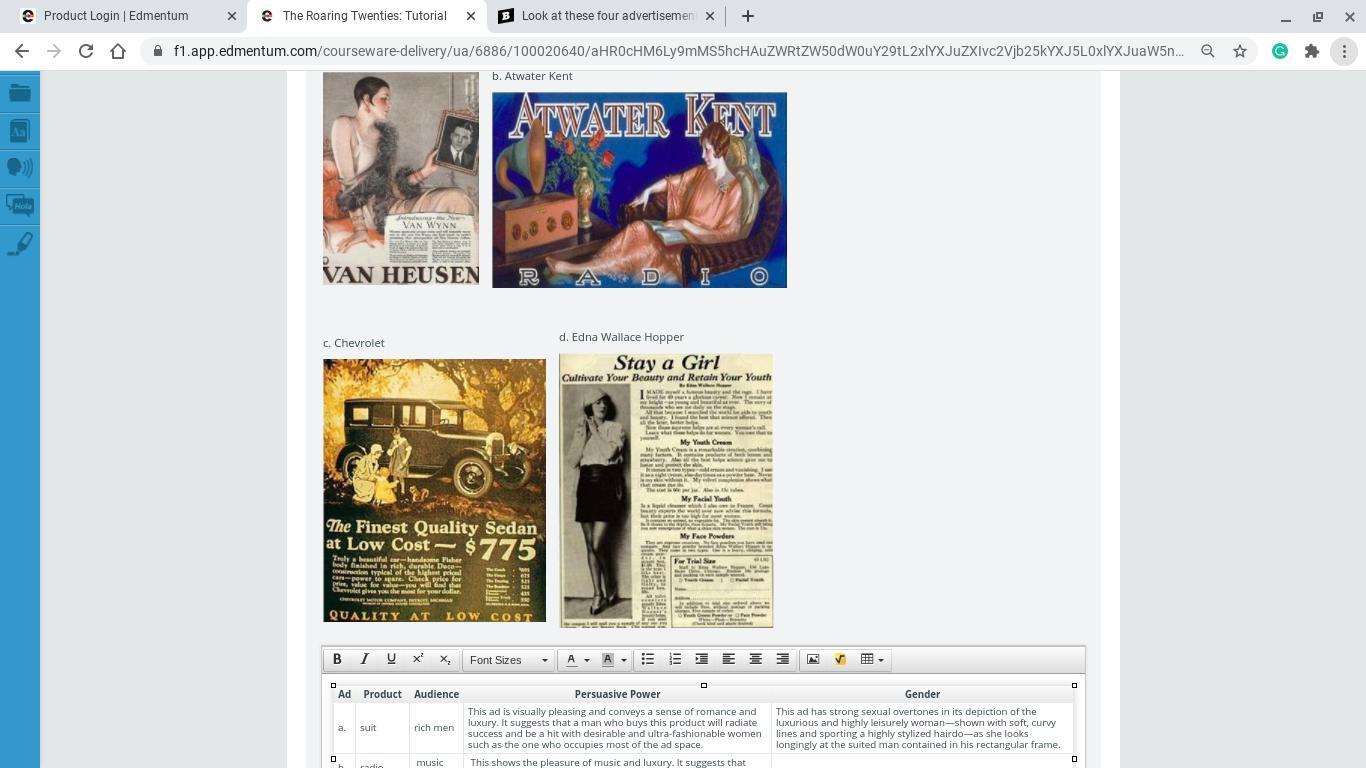This screenshot has height=768, width=1366.
Task: Center-align the text
Action: point(756,660)
